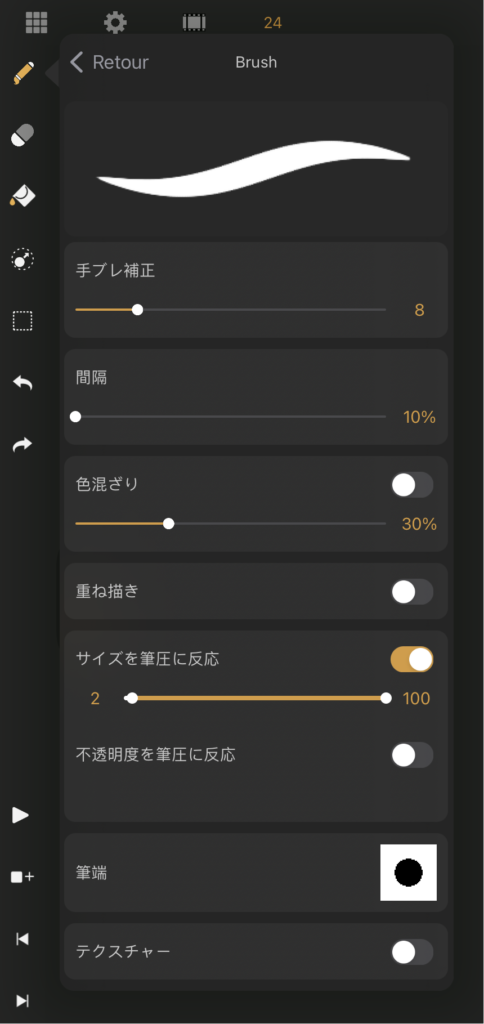
Task: Go back with the Retour button
Action: click(x=109, y=63)
